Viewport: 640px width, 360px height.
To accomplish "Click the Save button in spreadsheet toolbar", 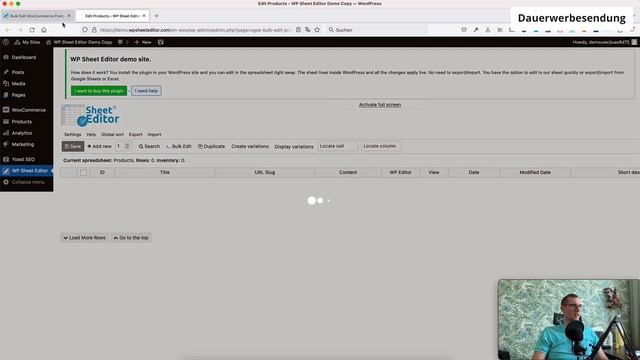I will point(73,147).
